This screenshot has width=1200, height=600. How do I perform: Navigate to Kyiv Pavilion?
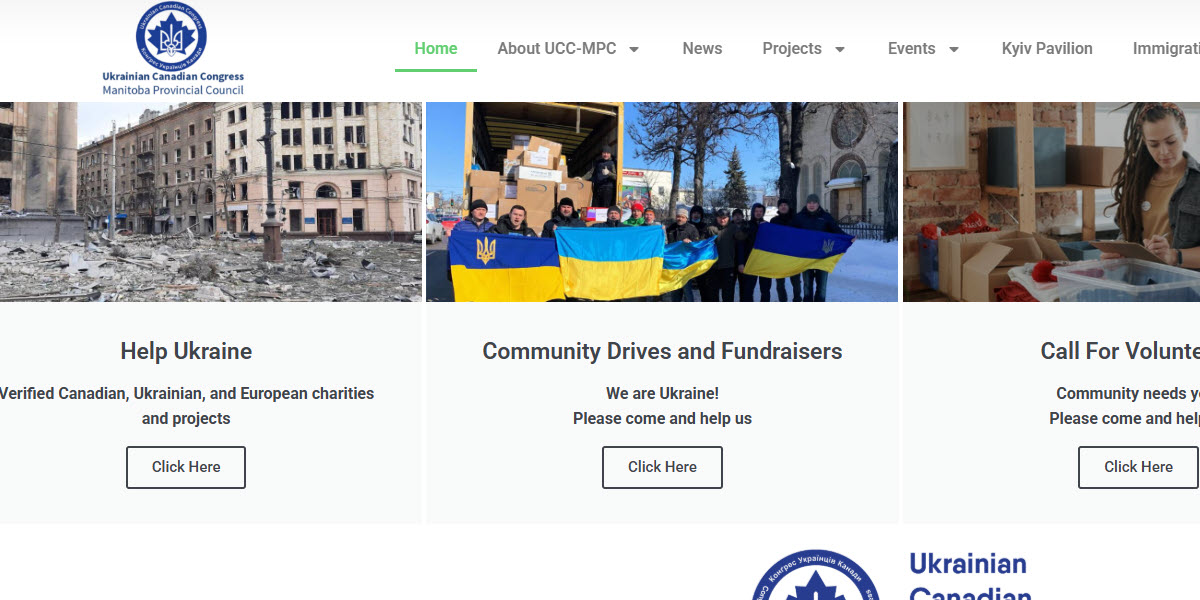(1046, 48)
